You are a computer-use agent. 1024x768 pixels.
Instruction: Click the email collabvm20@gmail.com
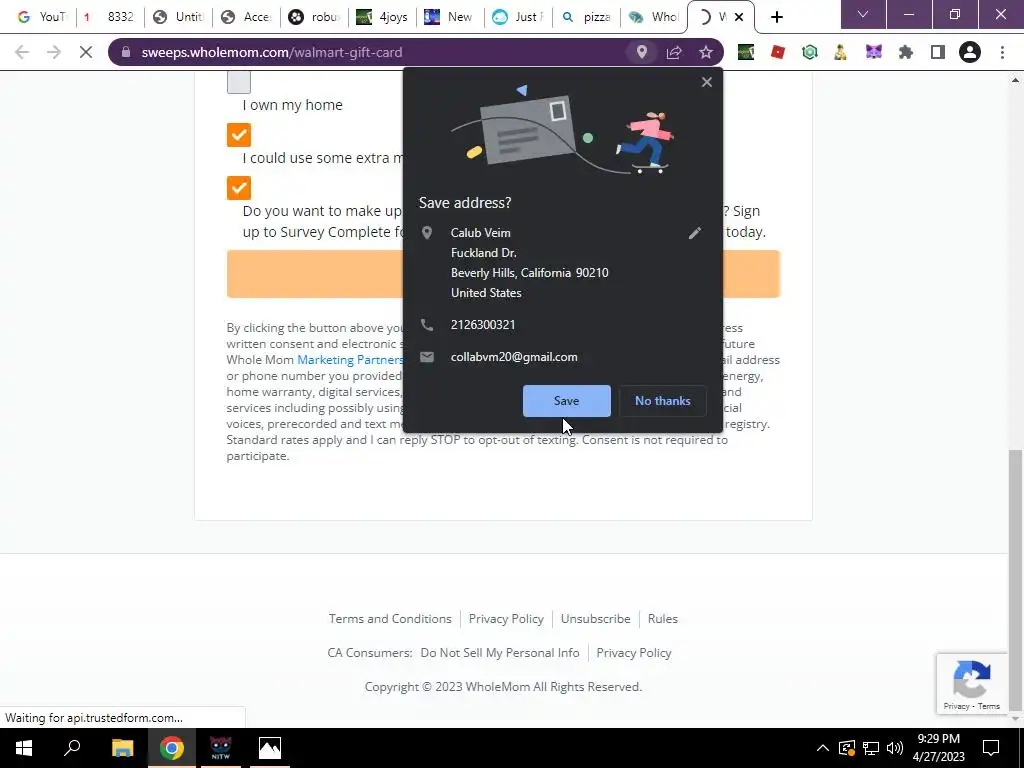click(514, 357)
